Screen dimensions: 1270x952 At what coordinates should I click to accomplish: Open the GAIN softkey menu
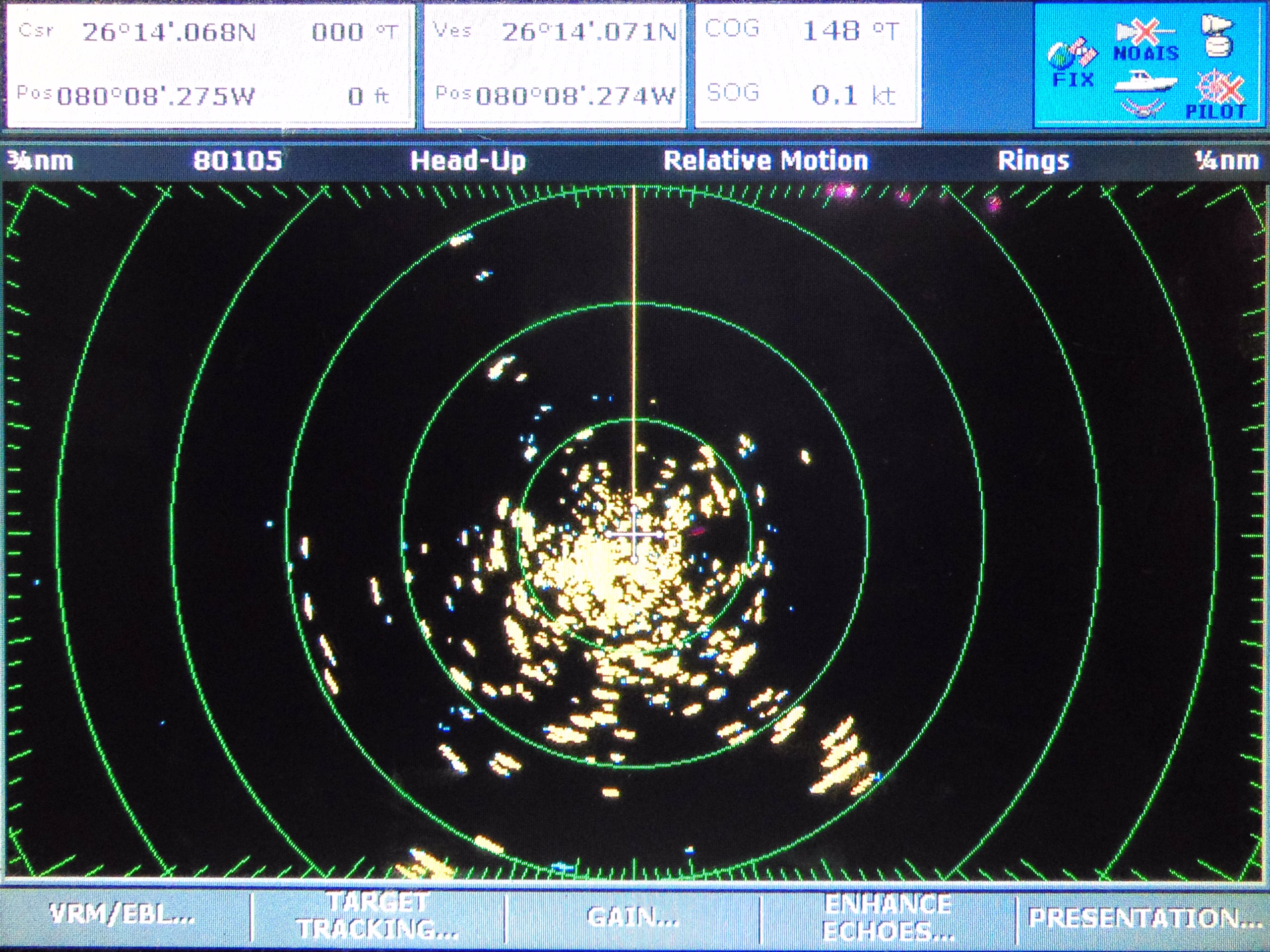(633, 916)
